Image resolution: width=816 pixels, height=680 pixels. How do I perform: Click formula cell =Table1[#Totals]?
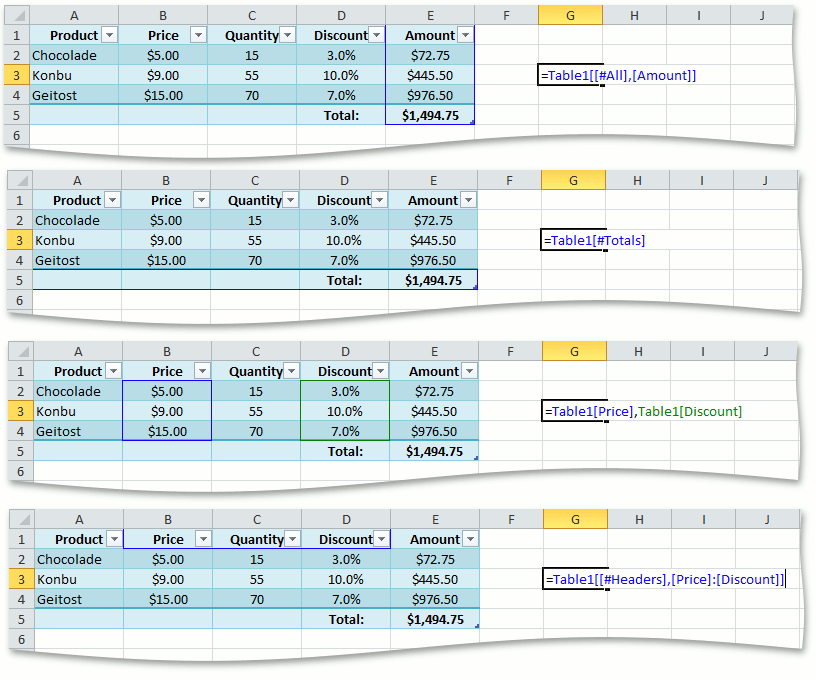pyautogui.click(x=573, y=240)
